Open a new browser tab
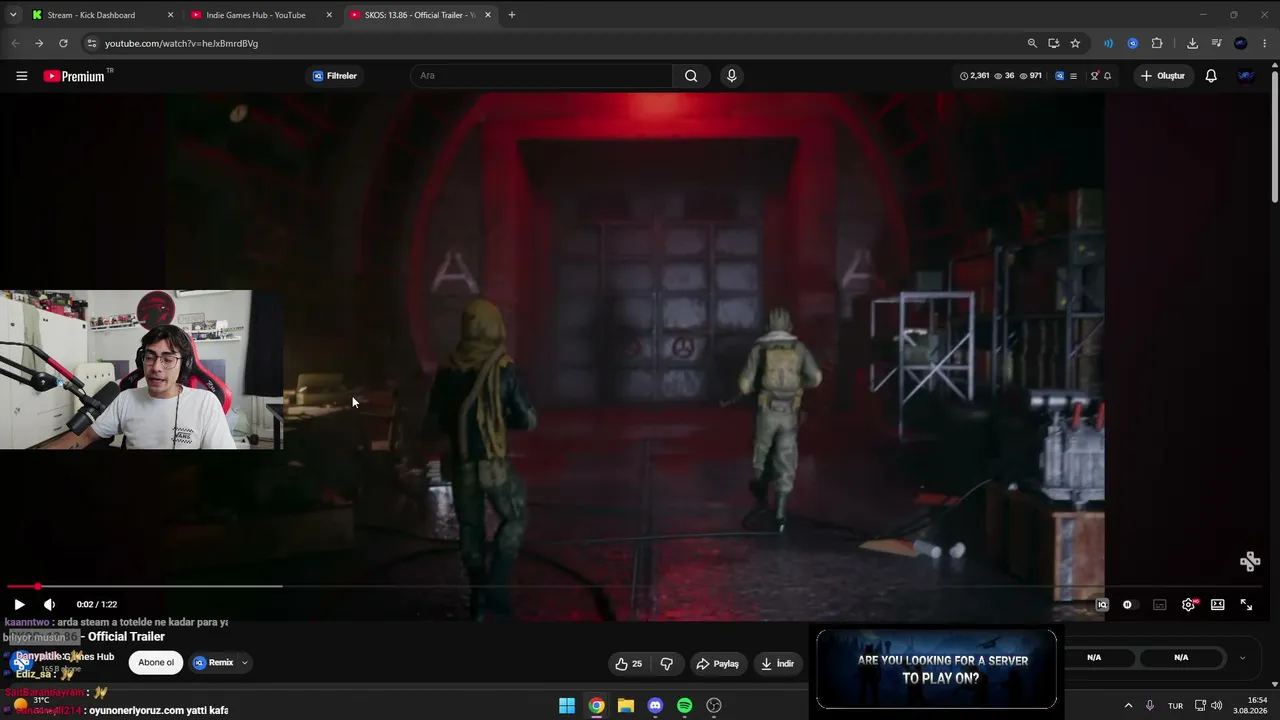The image size is (1280, 720). (512, 15)
